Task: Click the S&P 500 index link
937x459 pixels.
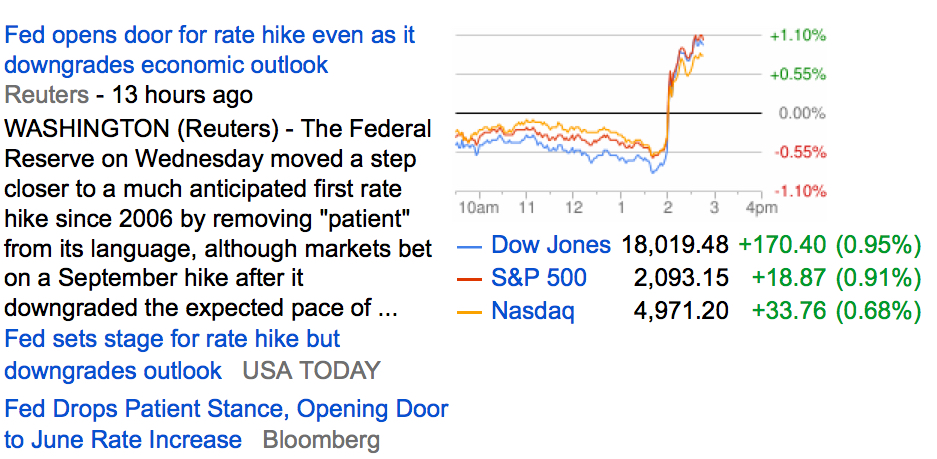Action: 539,278
